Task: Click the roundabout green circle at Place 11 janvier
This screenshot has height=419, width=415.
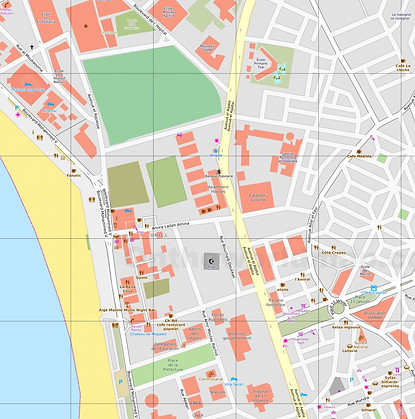Action: point(338,308)
